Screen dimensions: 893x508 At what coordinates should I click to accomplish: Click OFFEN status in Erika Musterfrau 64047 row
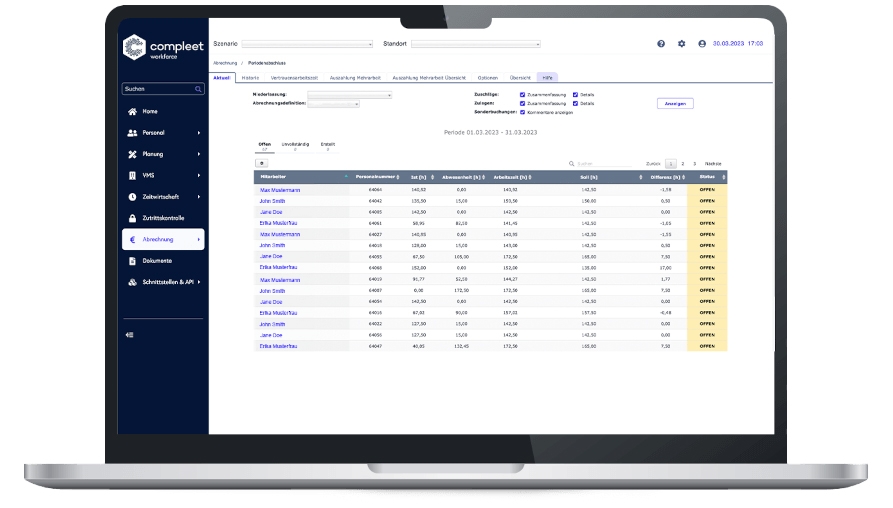(707, 346)
